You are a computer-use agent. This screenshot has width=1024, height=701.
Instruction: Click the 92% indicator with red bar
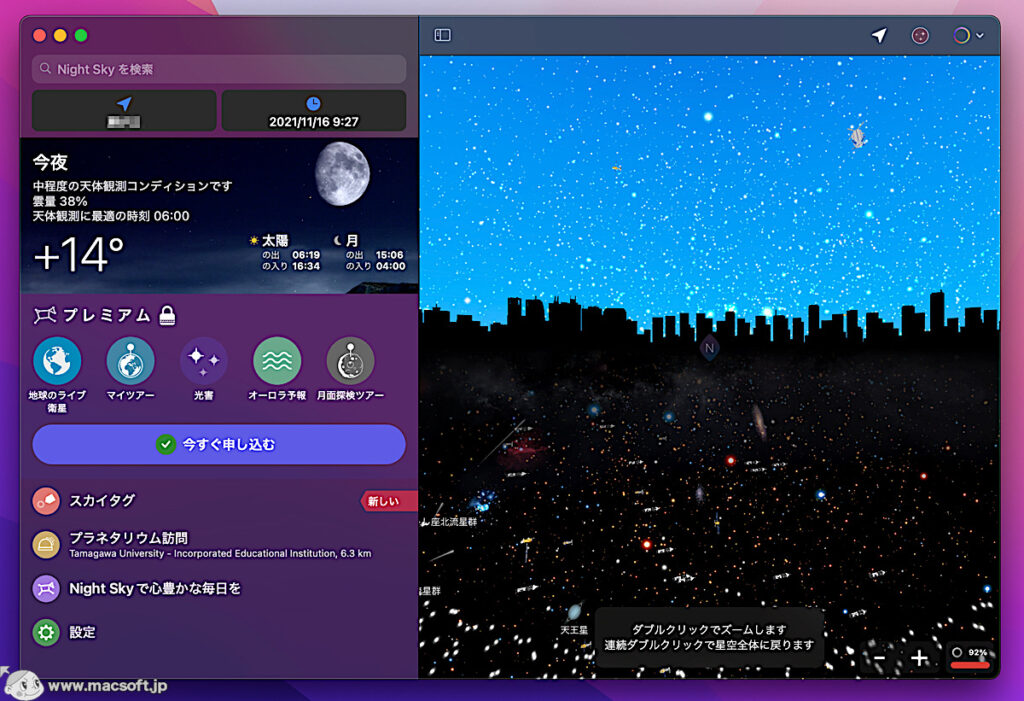970,657
